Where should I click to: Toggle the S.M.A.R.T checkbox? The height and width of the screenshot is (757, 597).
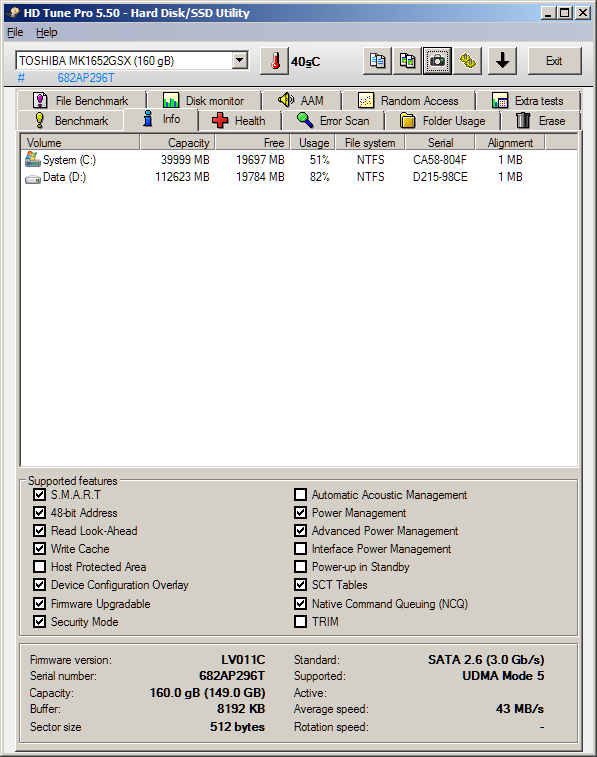[40, 494]
